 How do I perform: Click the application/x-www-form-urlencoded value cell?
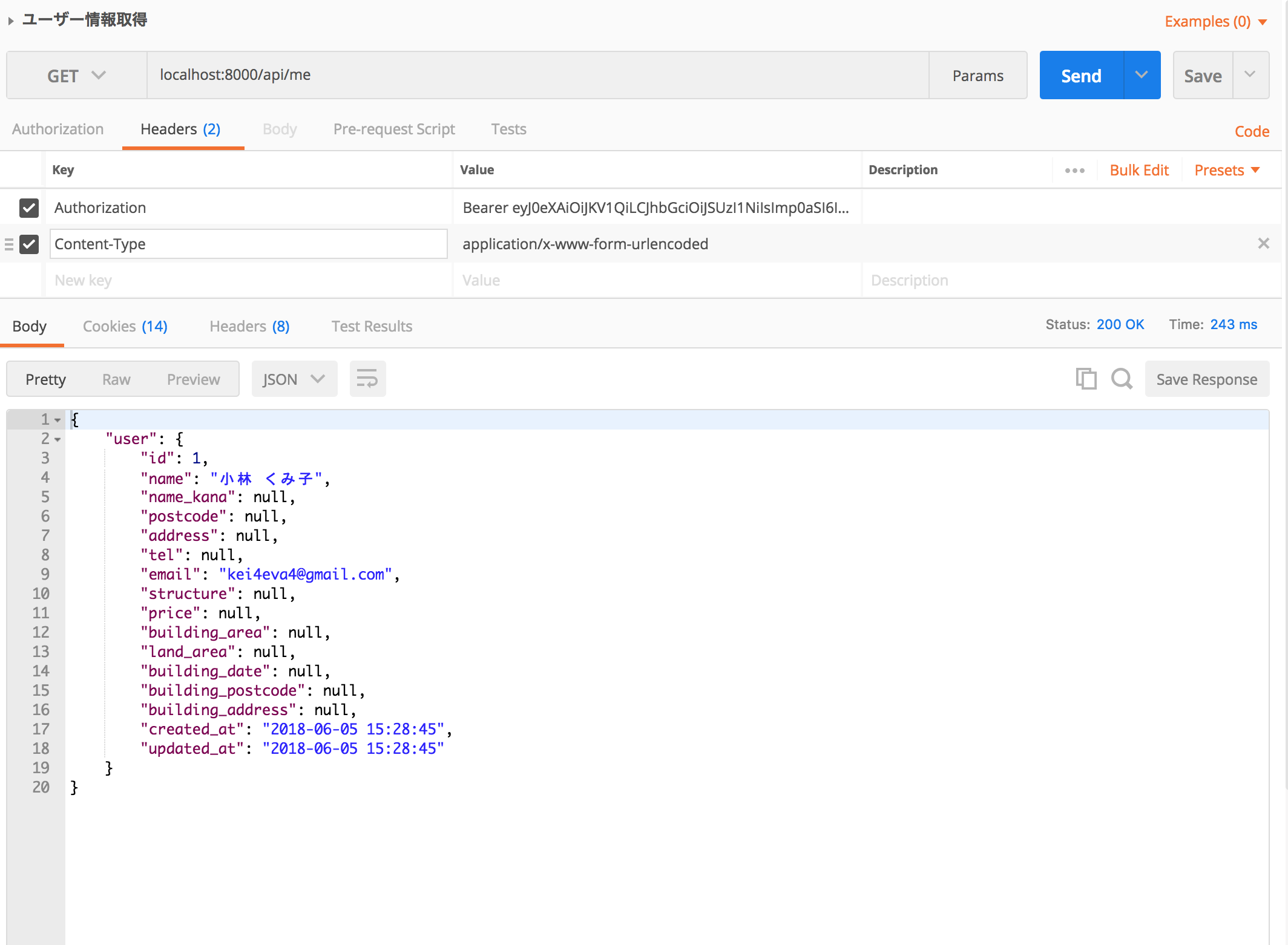click(657, 244)
